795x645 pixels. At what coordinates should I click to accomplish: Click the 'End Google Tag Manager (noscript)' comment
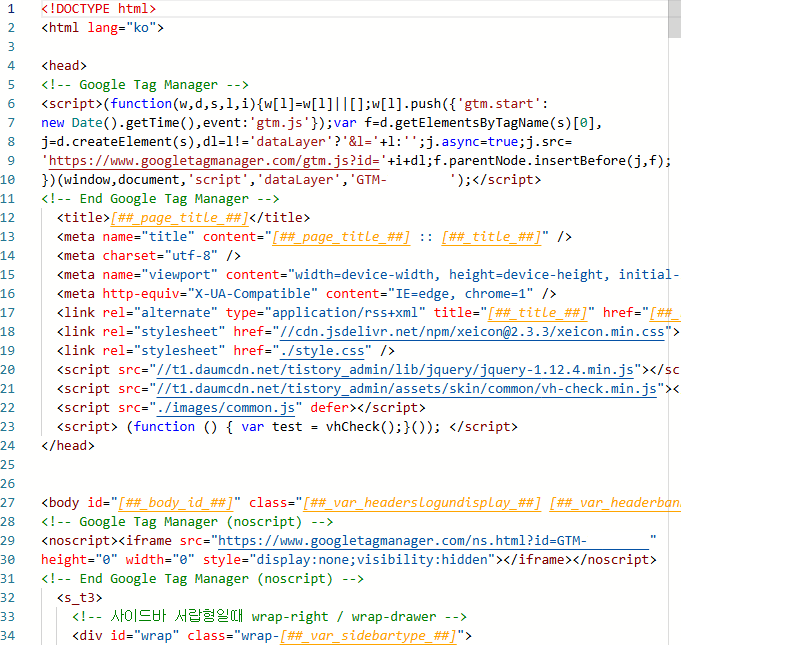pyautogui.click(x=202, y=579)
